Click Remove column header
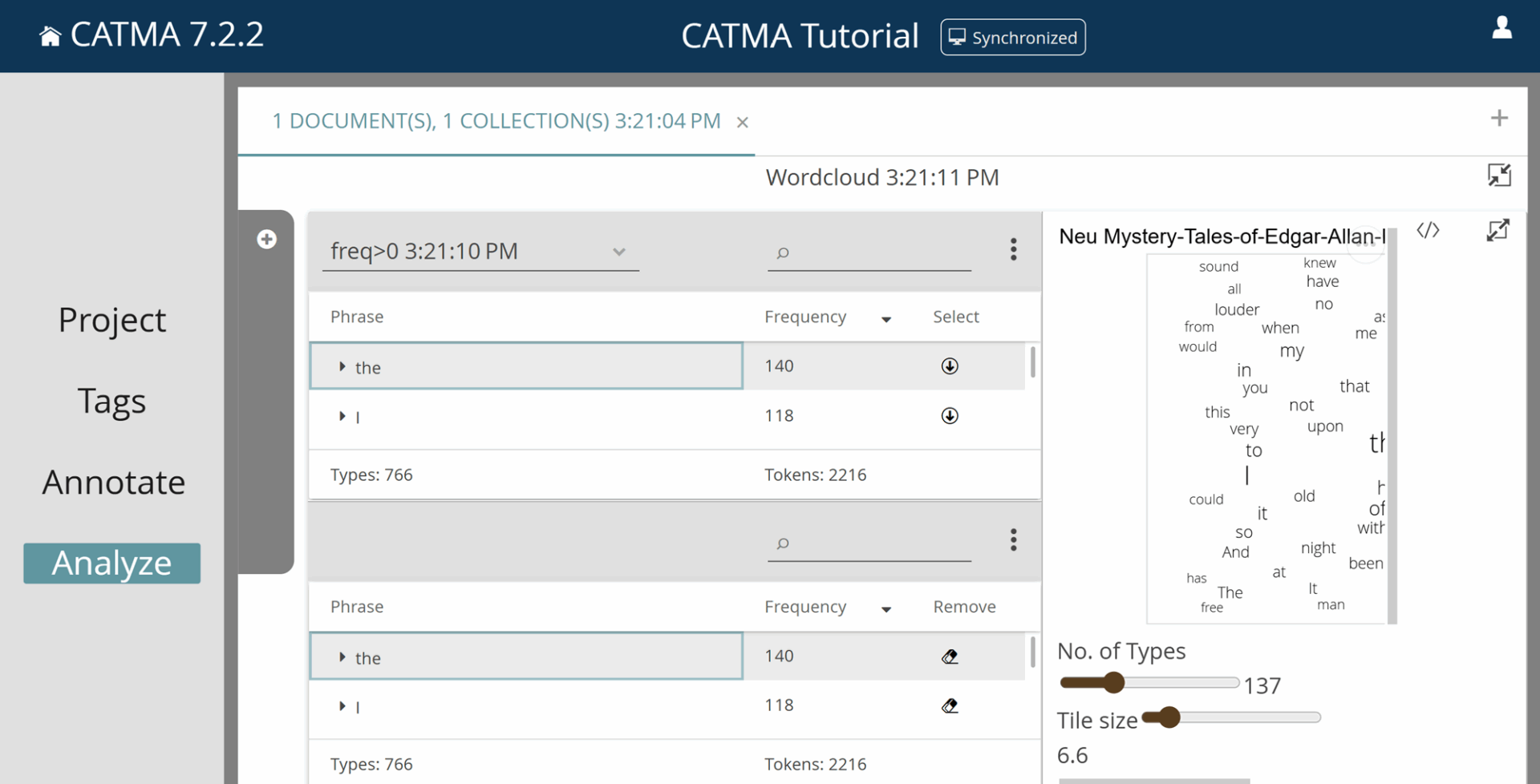 click(x=964, y=607)
